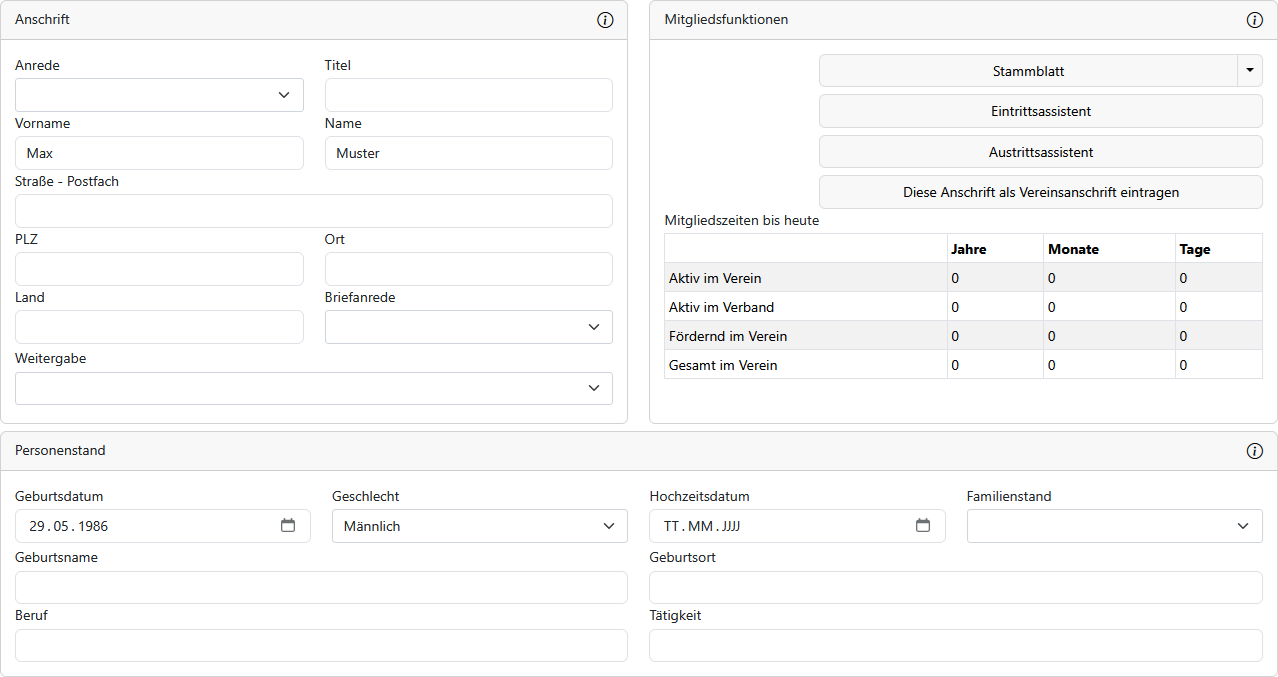Click the info icon in Personenstand panel
Screen dimensions: 1278x677
coord(1255,451)
